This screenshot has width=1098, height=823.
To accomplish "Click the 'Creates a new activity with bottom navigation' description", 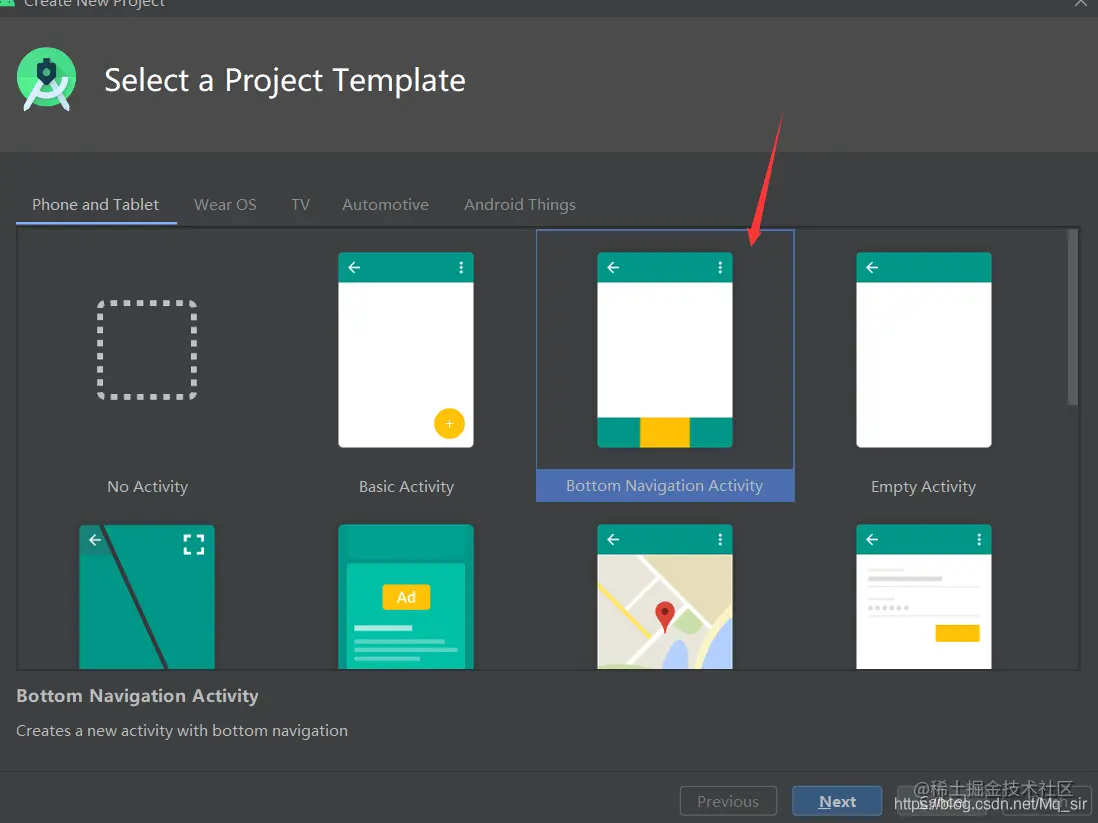I will [182, 731].
